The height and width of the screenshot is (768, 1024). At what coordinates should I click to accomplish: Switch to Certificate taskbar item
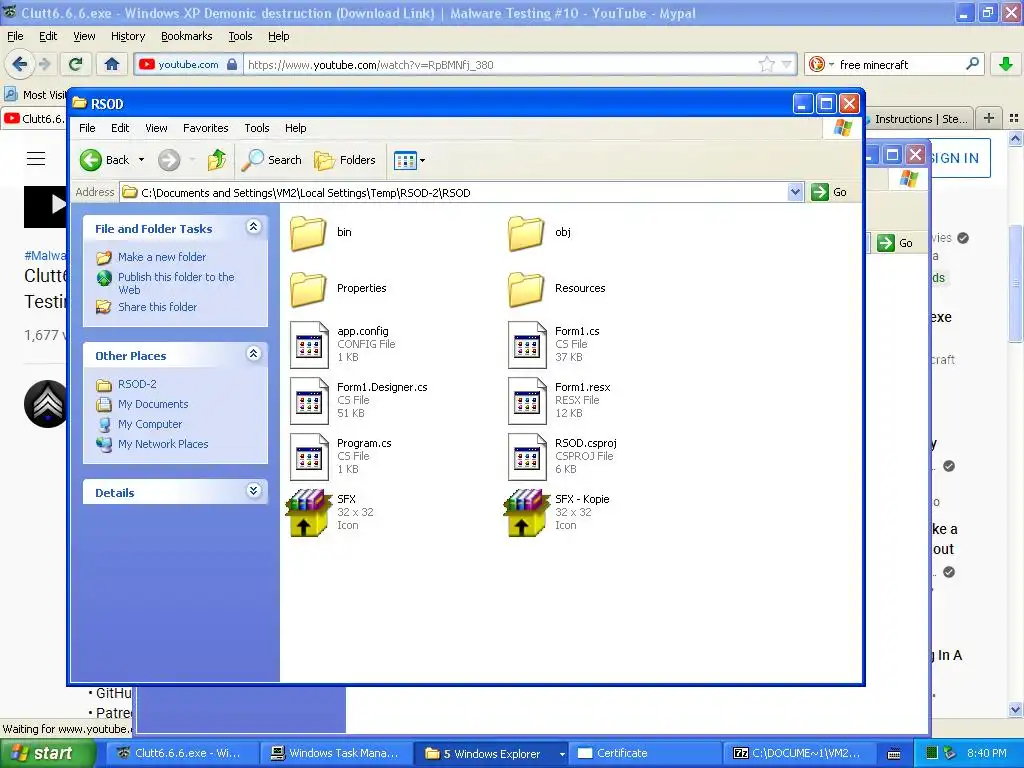point(645,754)
